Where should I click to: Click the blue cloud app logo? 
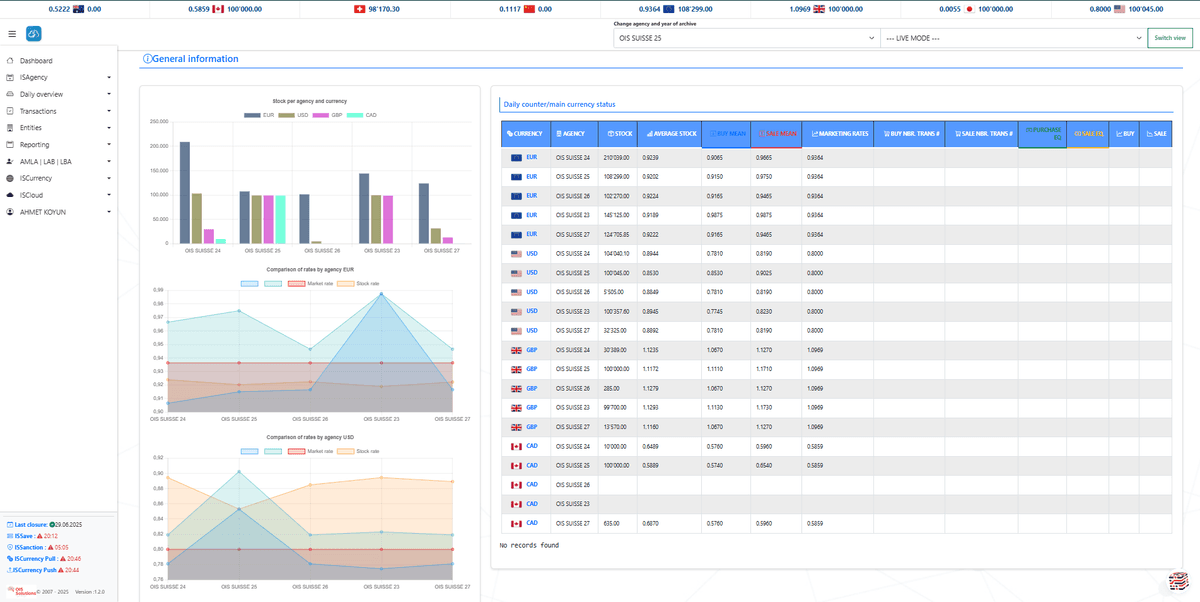[x=34, y=34]
